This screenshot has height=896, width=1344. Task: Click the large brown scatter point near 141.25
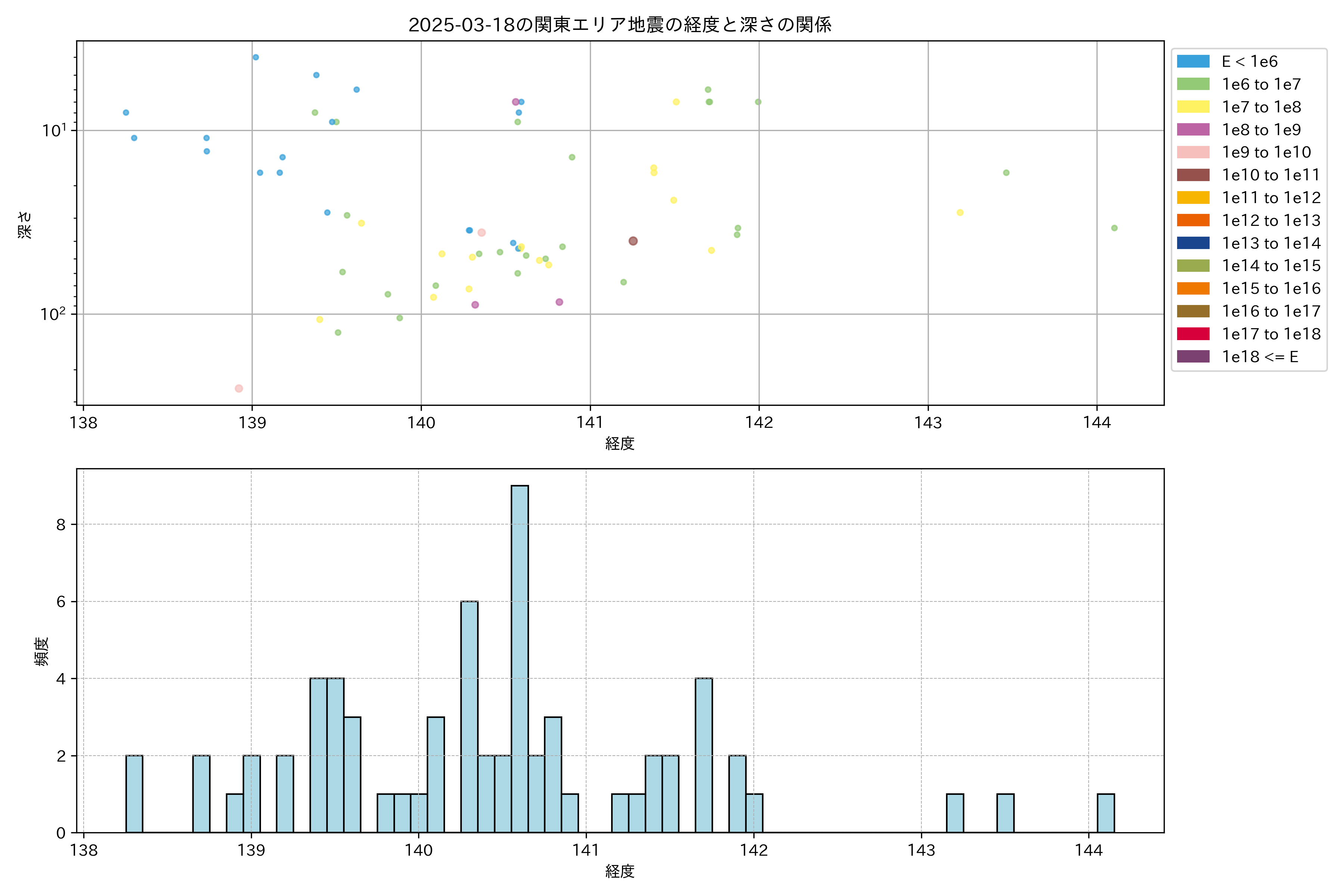(x=632, y=241)
